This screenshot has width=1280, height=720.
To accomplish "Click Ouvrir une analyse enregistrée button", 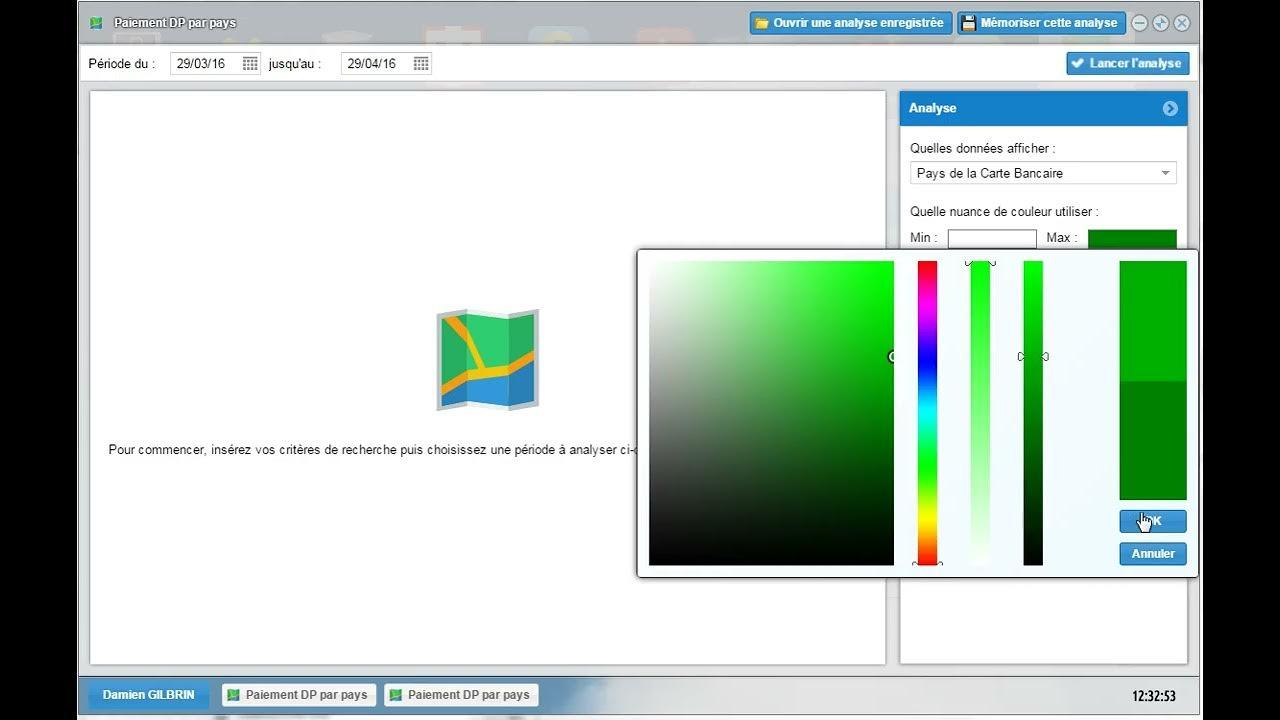I will point(851,23).
